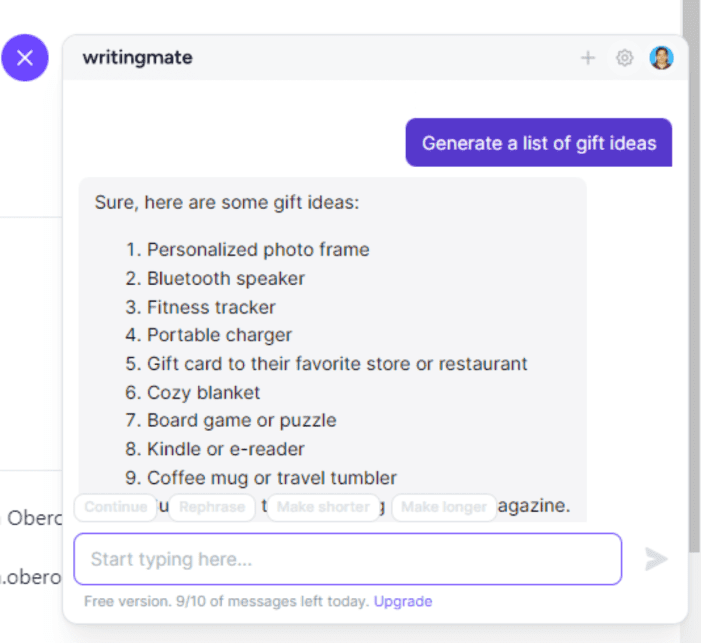Click the 'Gift card to their favorite store' item

[337, 364]
